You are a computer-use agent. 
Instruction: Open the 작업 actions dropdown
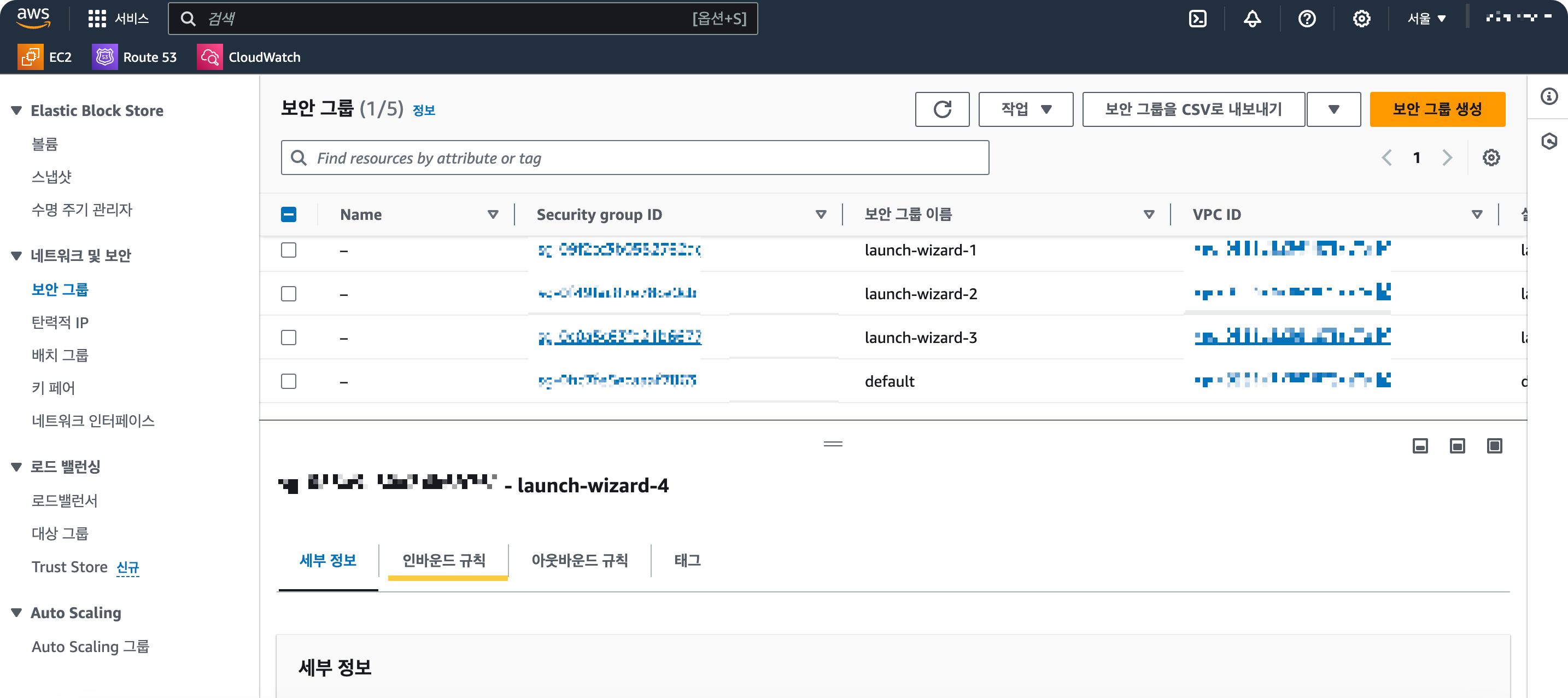[x=1025, y=109]
